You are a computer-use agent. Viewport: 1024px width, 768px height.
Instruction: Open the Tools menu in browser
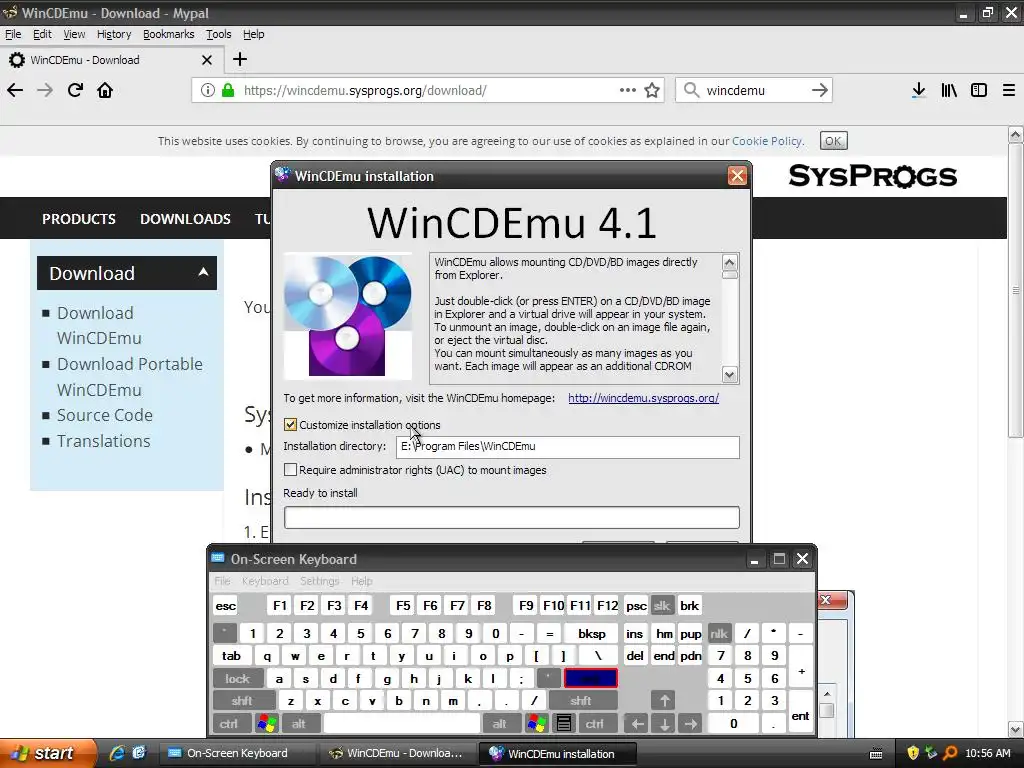[218, 34]
